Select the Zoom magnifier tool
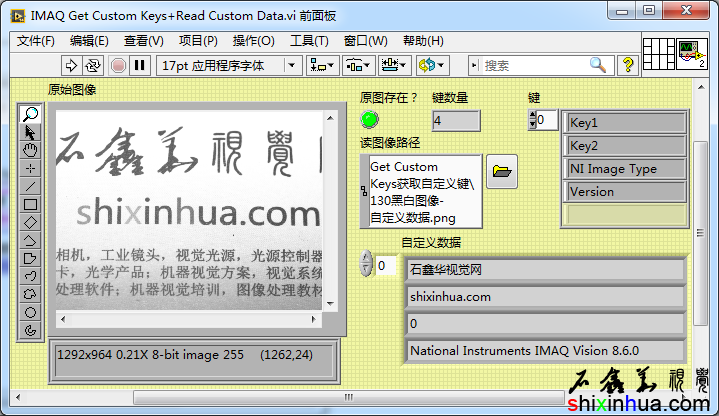Image resolution: width=719 pixels, height=416 pixels. pos(30,114)
